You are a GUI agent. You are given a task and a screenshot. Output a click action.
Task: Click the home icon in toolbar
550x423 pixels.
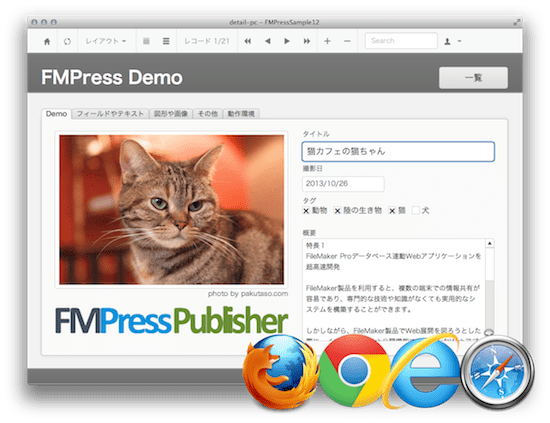47,41
